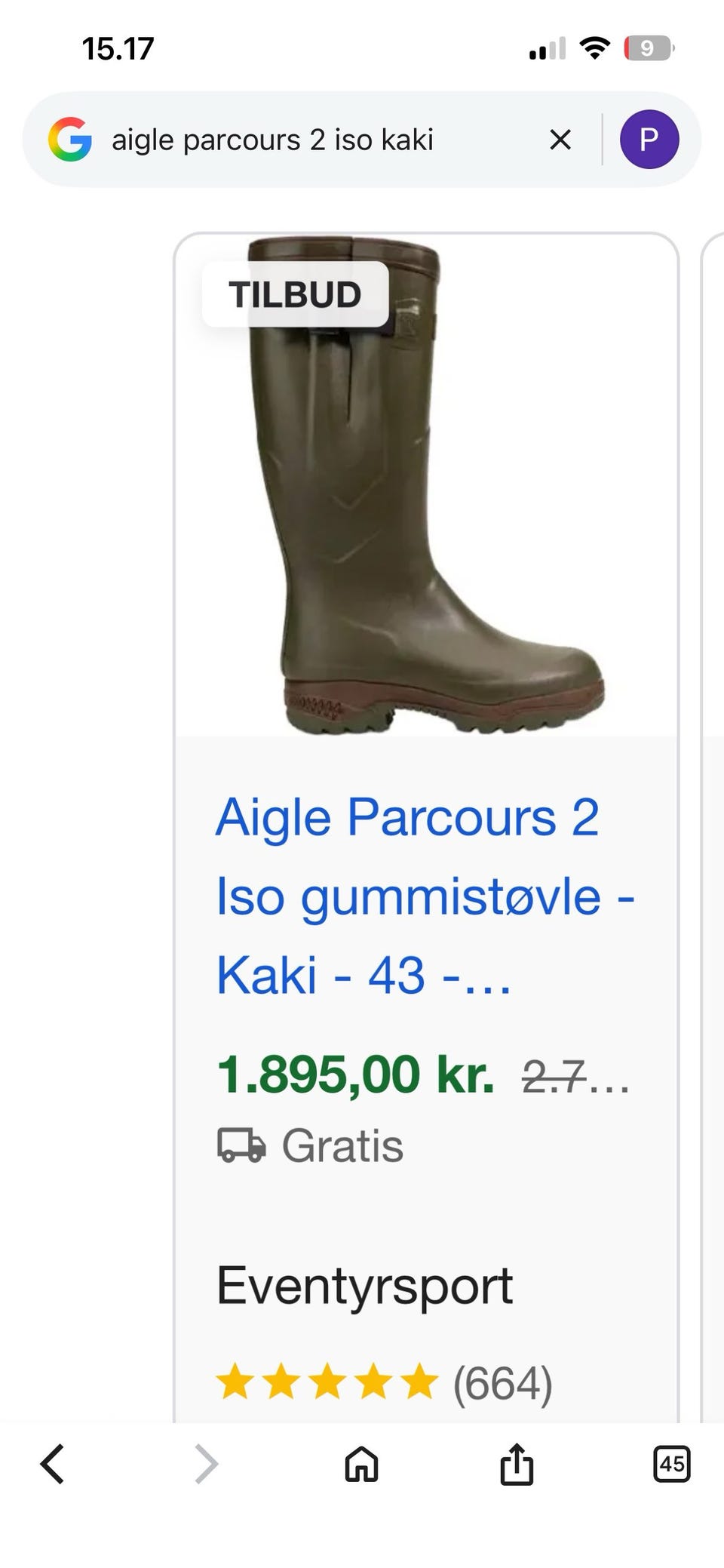Open the Aigle boot product image
724x1568 pixels.
(x=426, y=485)
